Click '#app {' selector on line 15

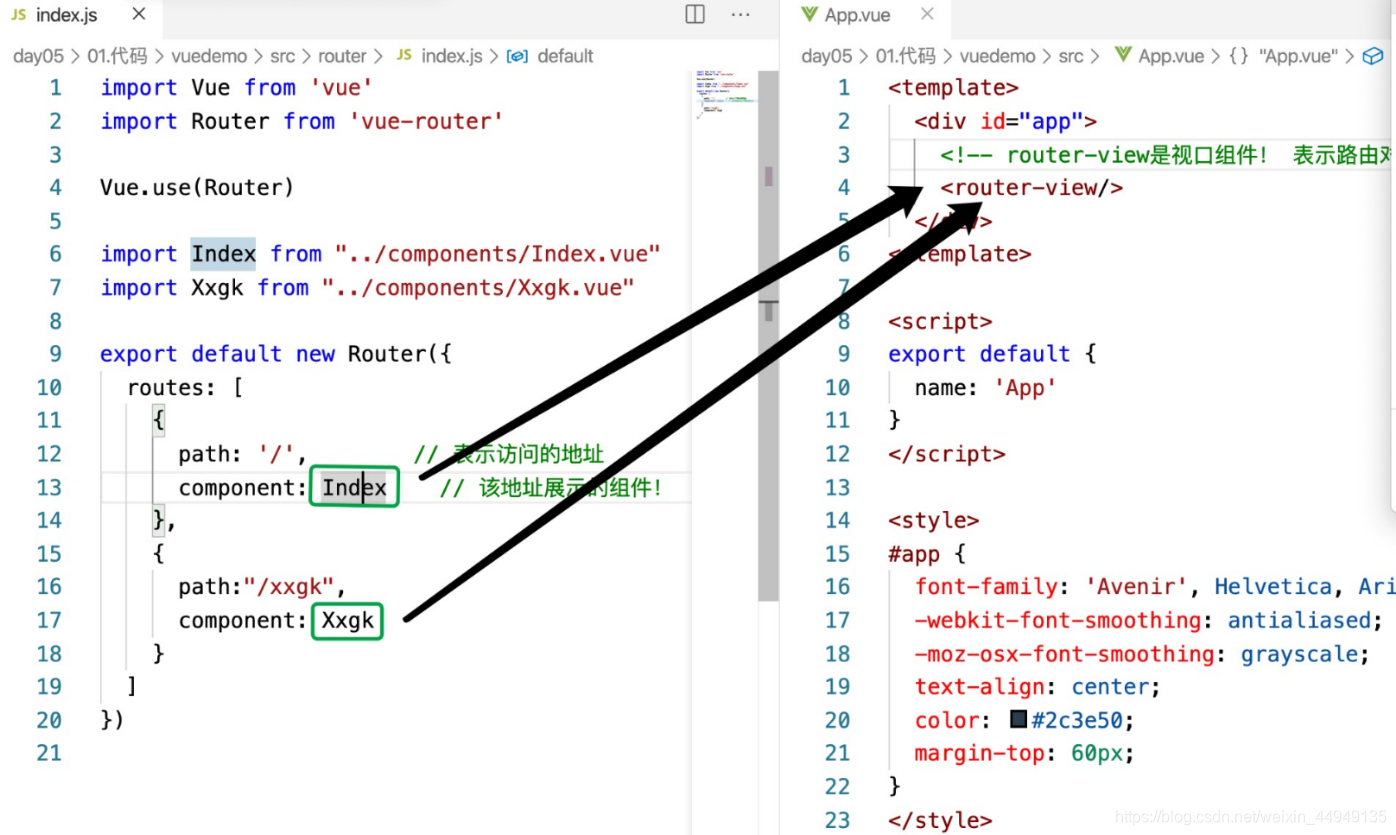click(927, 554)
